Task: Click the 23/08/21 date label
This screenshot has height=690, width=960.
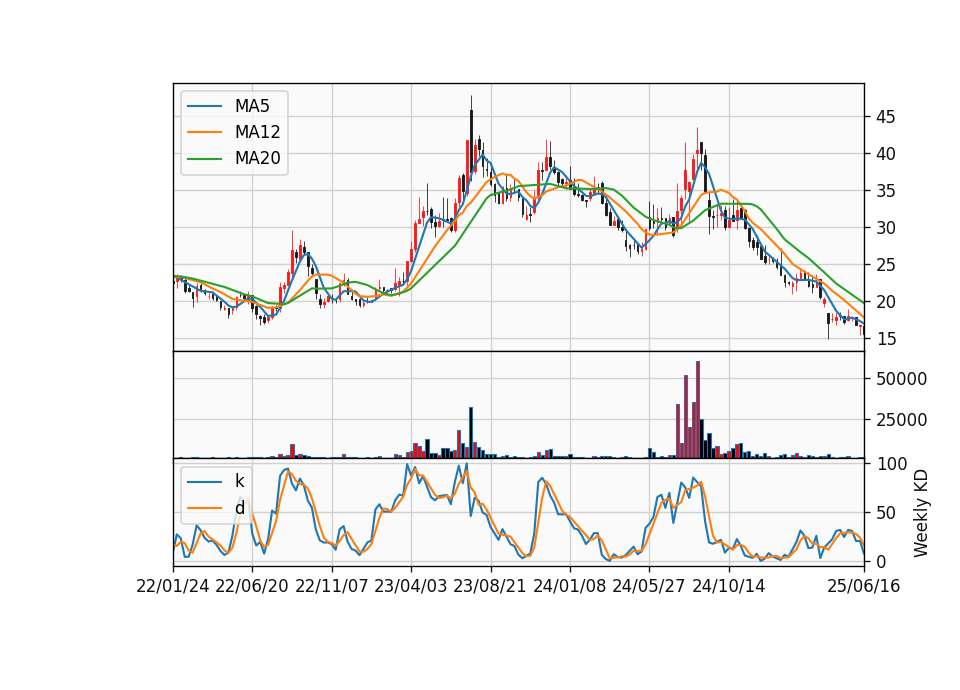Action: coord(490,587)
